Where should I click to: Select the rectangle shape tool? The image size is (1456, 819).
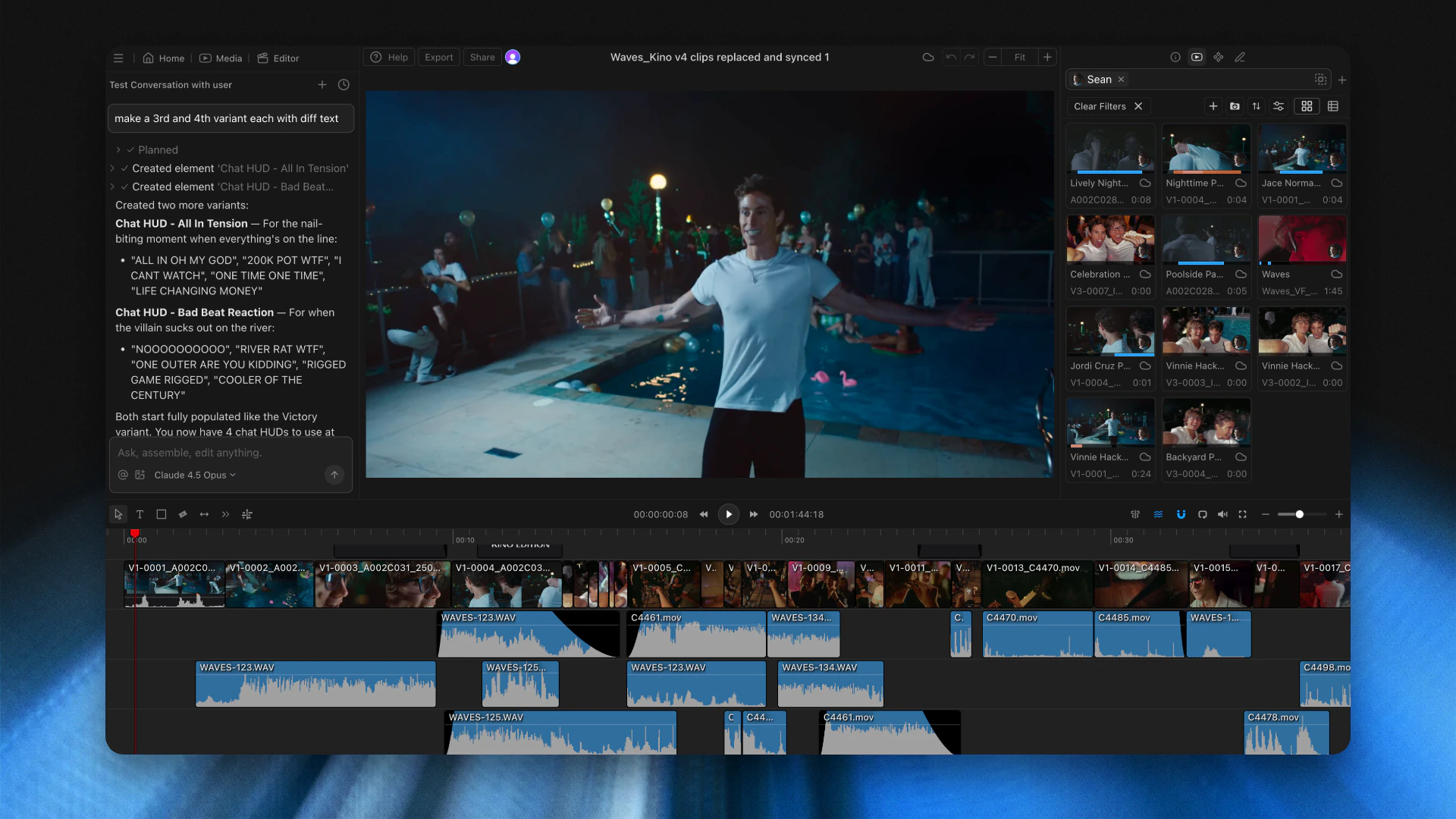(x=161, y=514)
